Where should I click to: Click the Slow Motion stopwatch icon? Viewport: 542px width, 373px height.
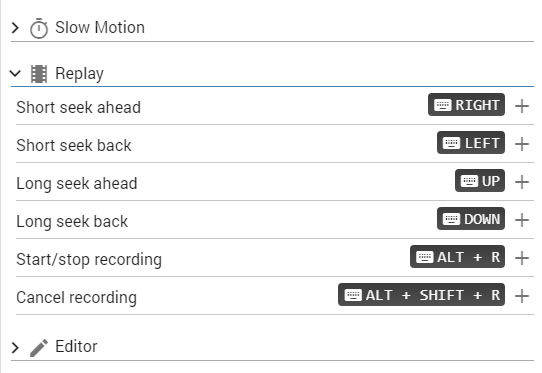point(39,28)
